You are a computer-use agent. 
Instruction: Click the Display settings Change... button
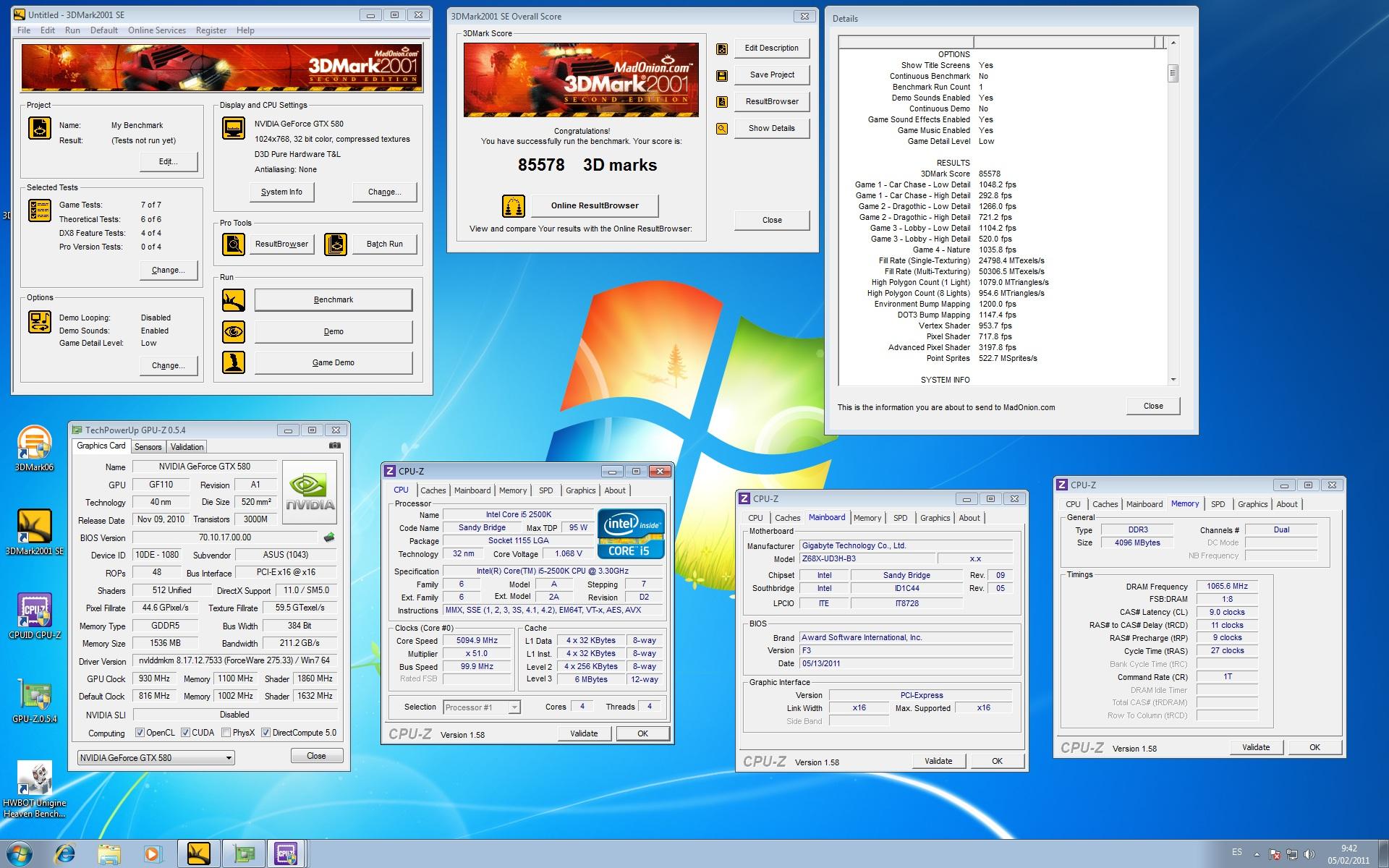click(x=385, y=192)
